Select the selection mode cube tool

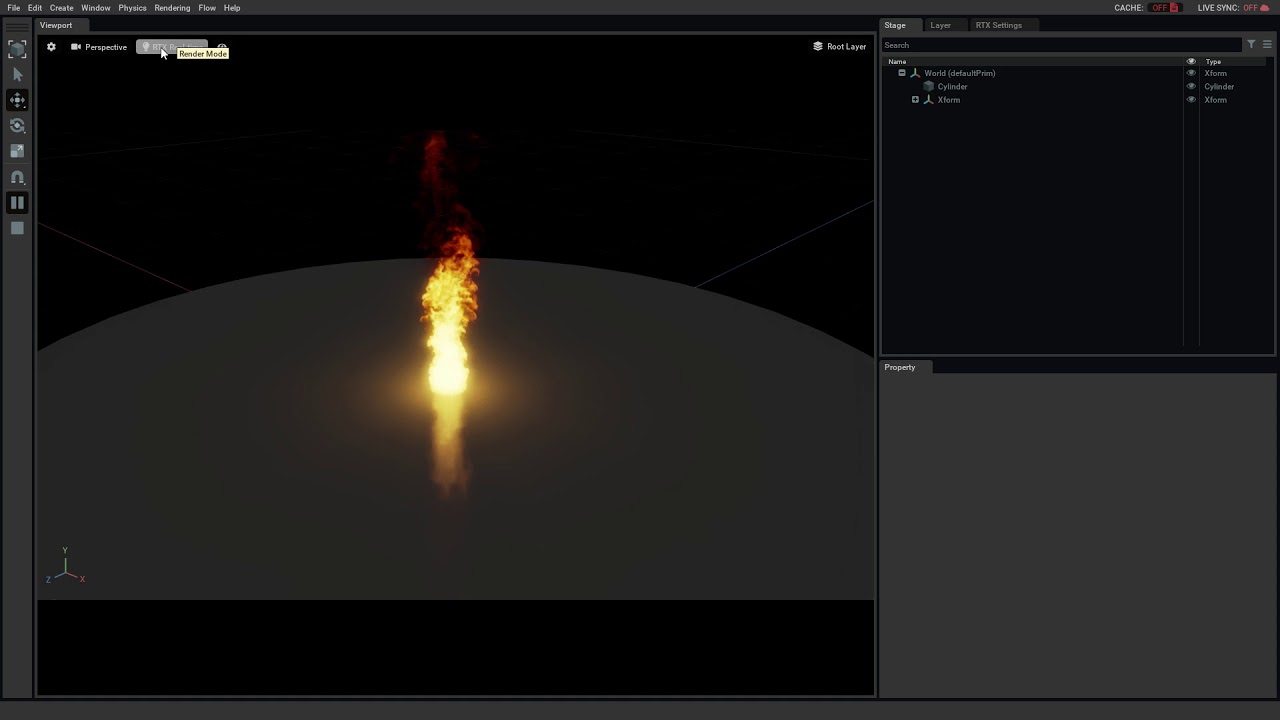pyautogui.click(x=17, y=50)
